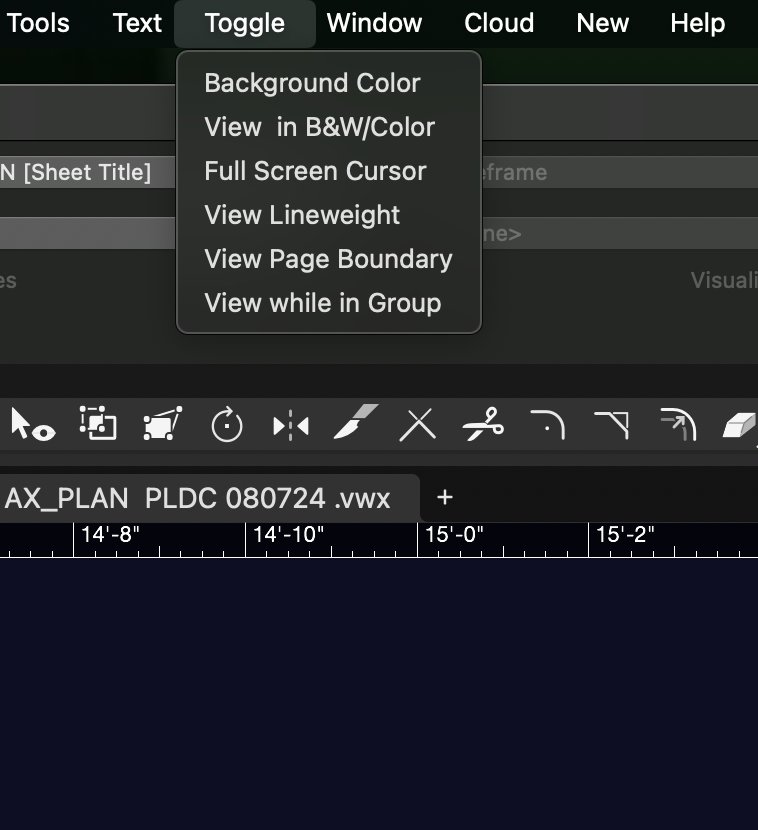Viewport: 758px width, 830px height.
Task: Toggle Full Screen Cursor option
Action: (315, 171)
